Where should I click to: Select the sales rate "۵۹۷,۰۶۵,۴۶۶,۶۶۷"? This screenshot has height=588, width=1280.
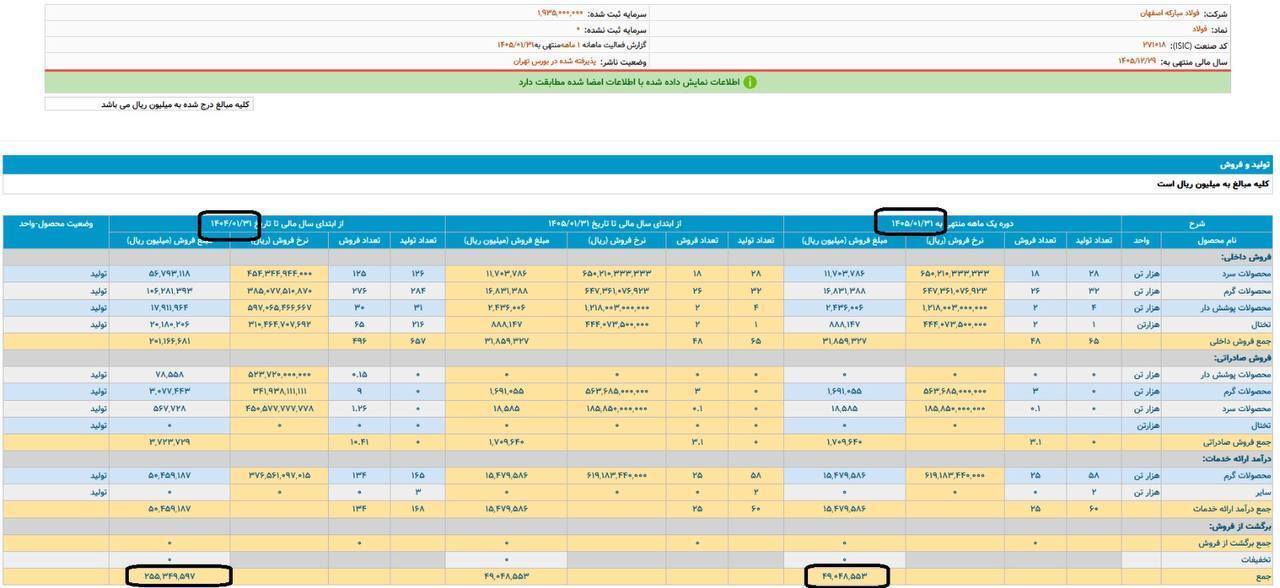click(278, 307)
